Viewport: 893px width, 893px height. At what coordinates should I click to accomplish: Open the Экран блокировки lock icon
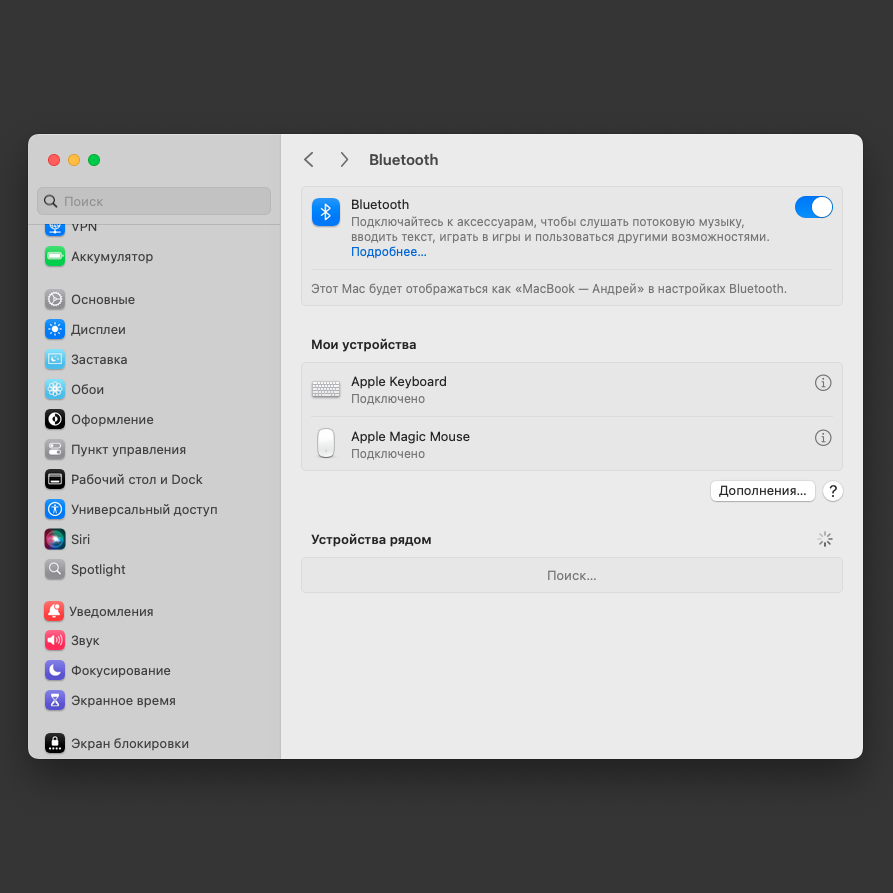tap(55, 743)
